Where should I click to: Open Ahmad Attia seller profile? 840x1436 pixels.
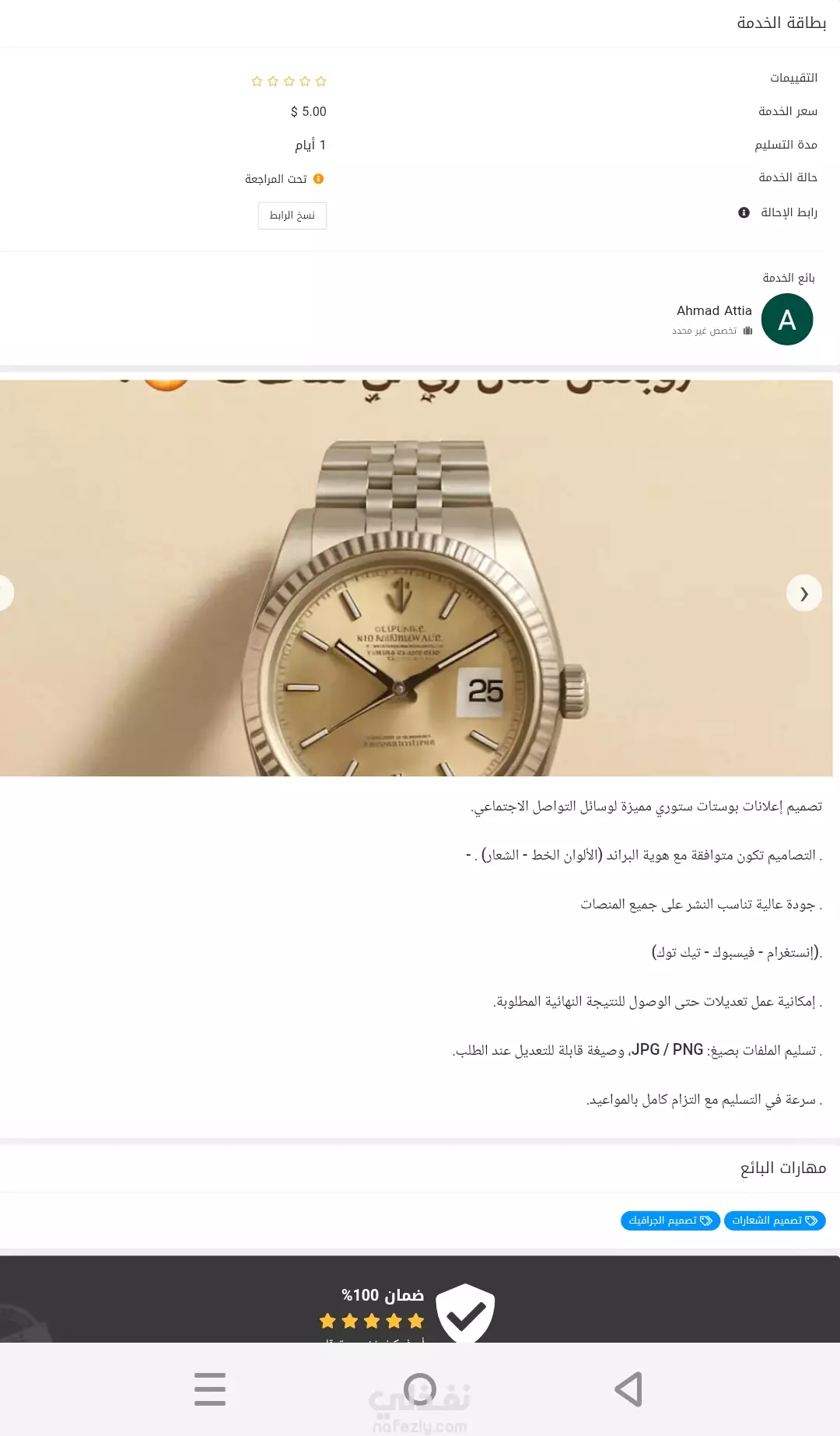coord(714,310)
